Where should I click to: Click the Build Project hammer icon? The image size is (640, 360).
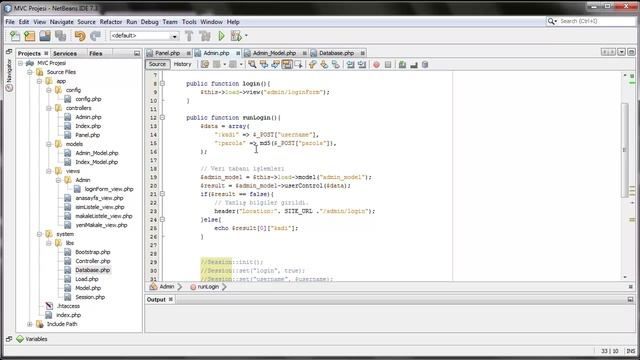coord(189,36)
